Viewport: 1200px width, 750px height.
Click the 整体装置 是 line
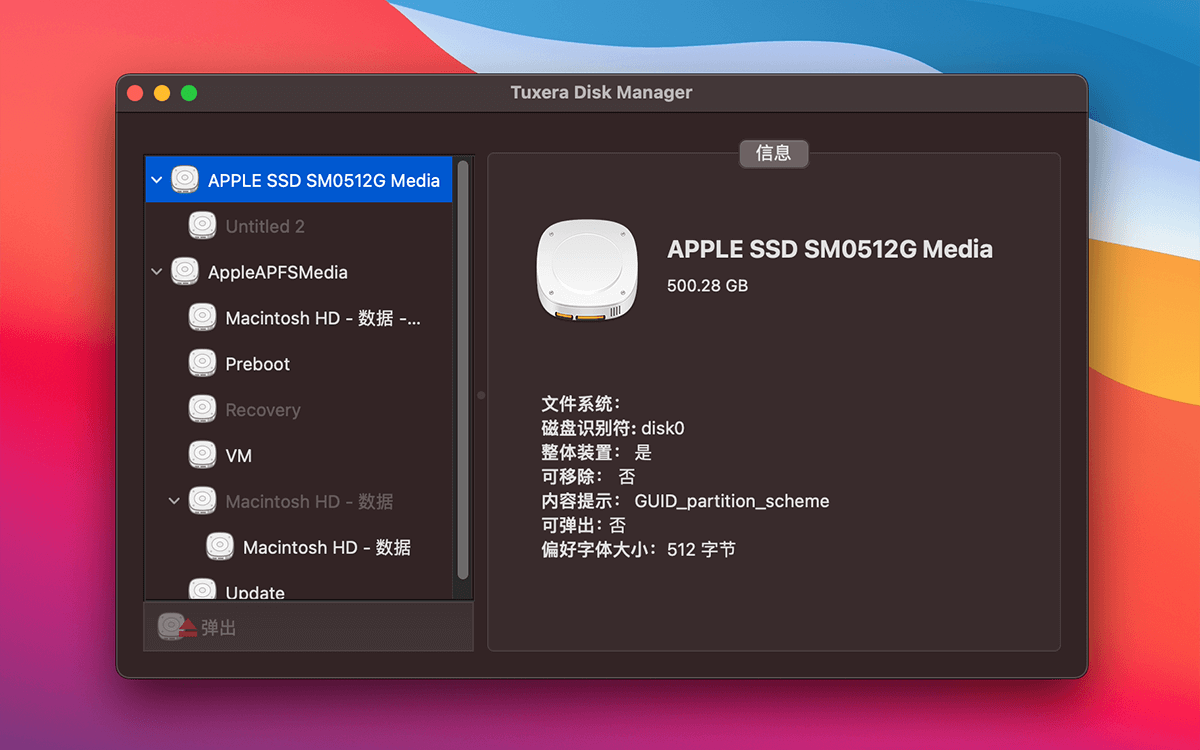(596, 452)
